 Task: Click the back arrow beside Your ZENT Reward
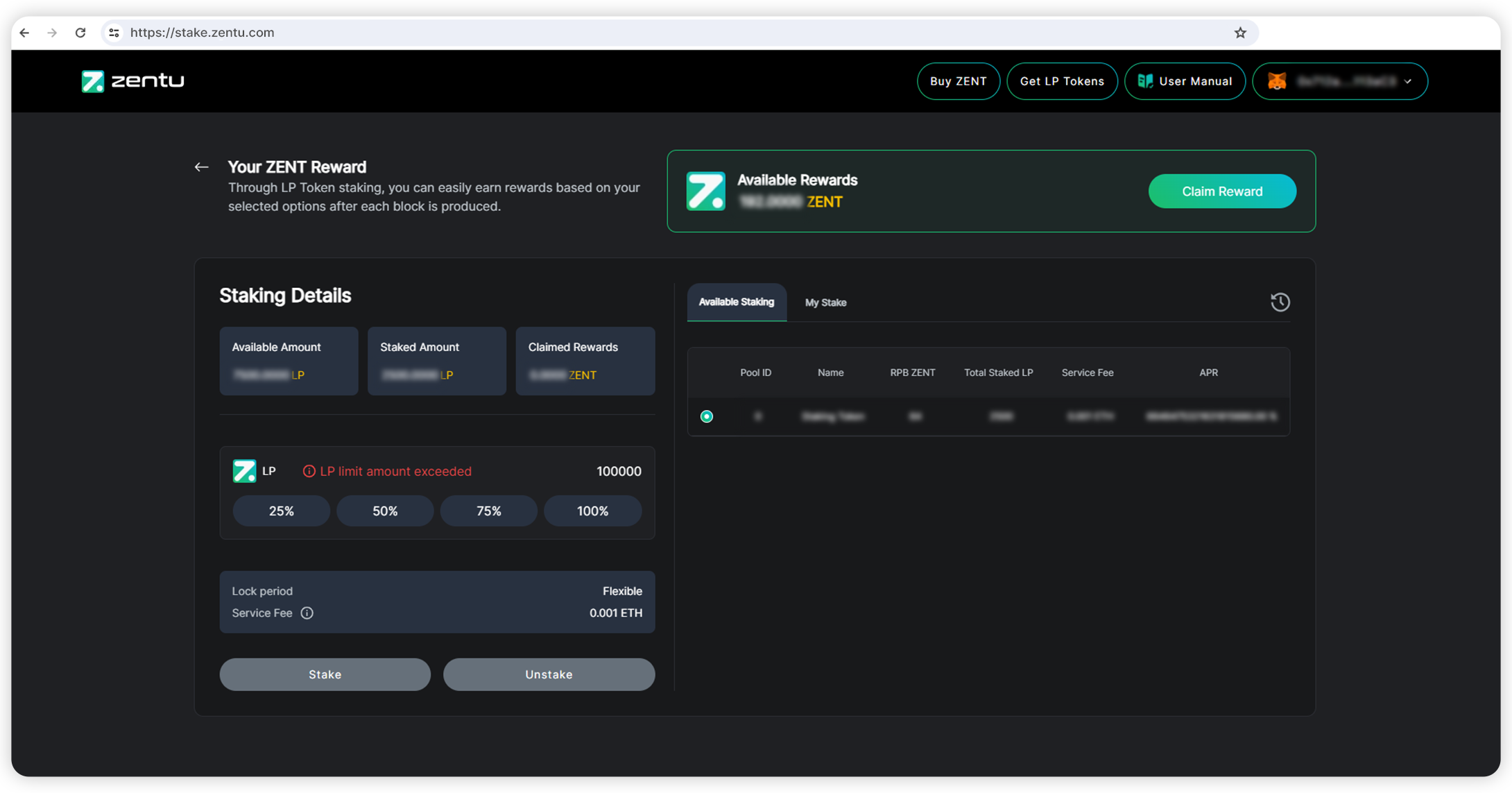pyautogui.click(x=201, y=167)
